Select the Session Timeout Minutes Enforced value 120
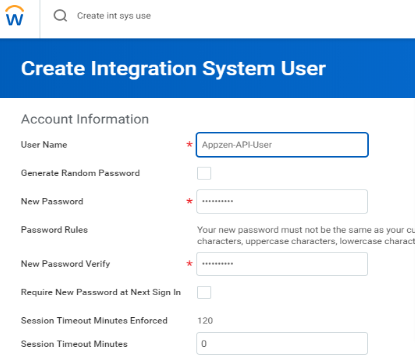415x360 pixels. pos(205,321)
